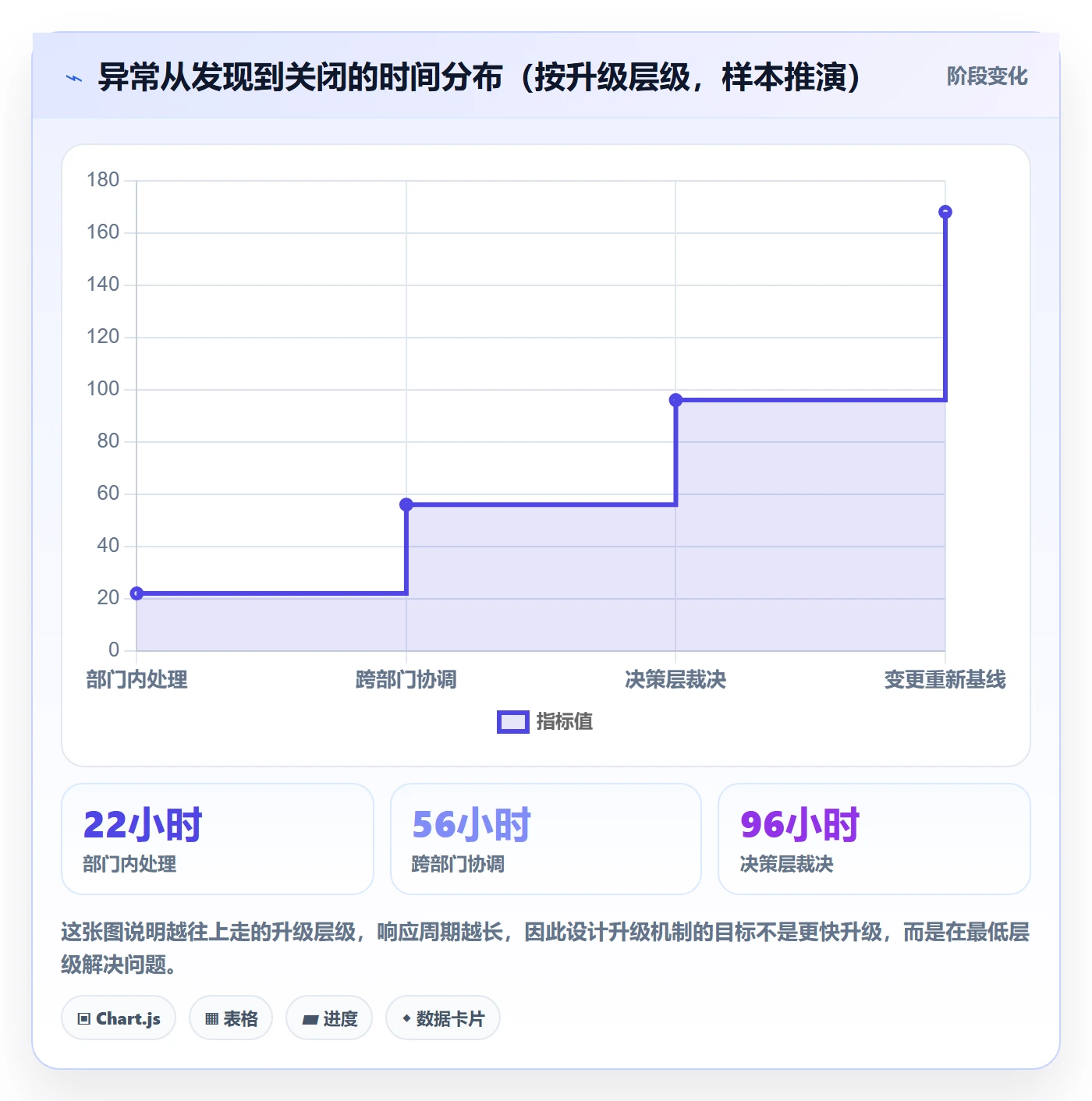Viewport: 1092px width, 1101px height.
Task: Click the lightning bolt icon beside the title
Action: (74, 78)
